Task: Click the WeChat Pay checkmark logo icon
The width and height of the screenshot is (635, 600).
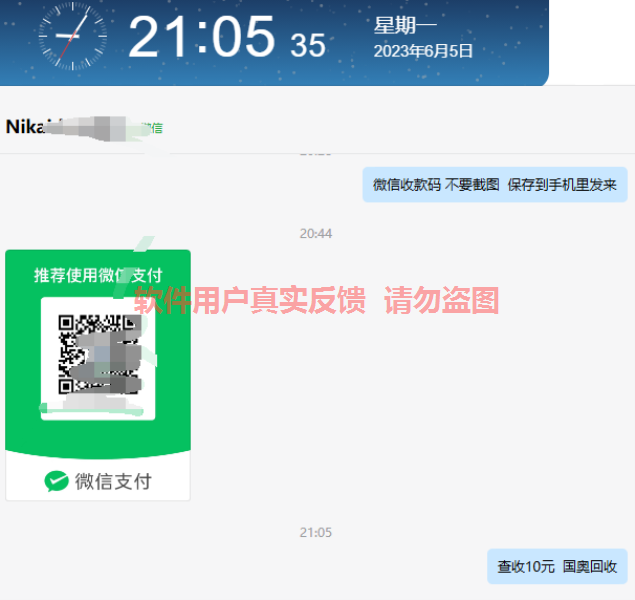Action: pos(56,481)
